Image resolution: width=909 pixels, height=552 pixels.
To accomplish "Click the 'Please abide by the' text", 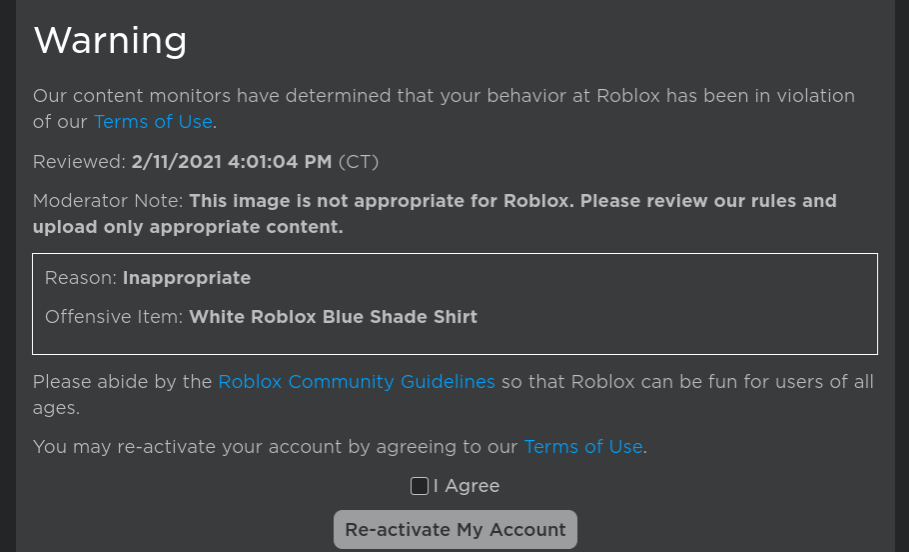I will coord(122,382).
